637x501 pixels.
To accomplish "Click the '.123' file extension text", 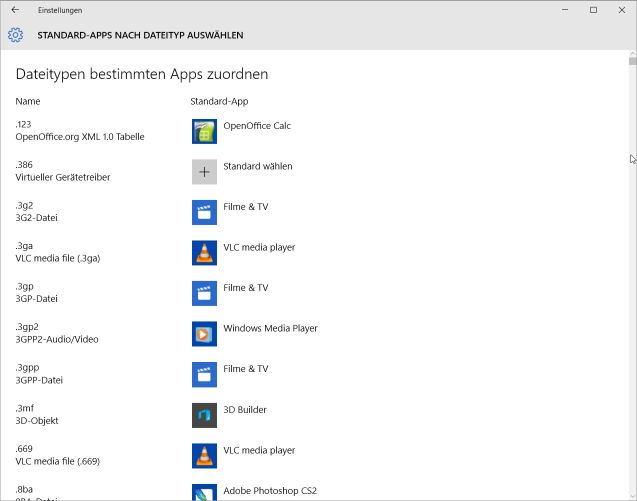I will coord(23,124).
